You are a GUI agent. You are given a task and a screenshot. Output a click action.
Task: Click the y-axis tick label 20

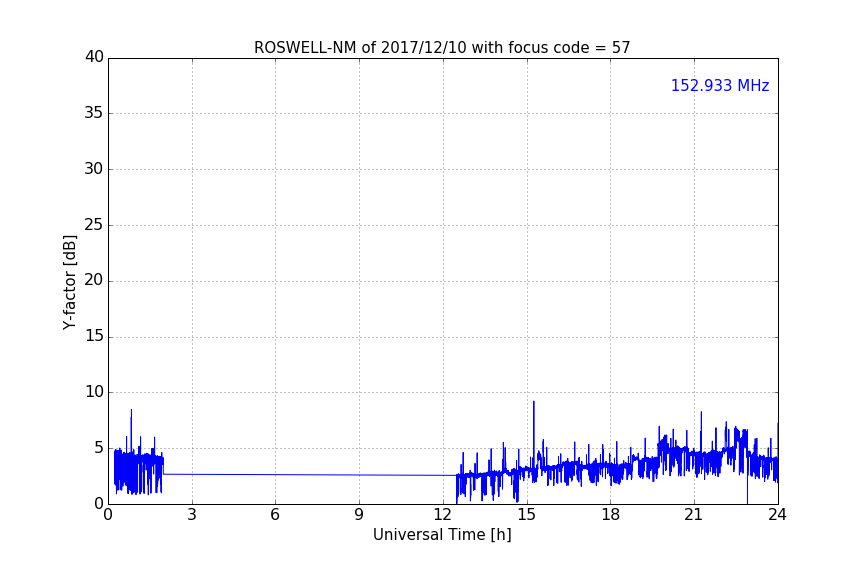[x=94, y=280]
